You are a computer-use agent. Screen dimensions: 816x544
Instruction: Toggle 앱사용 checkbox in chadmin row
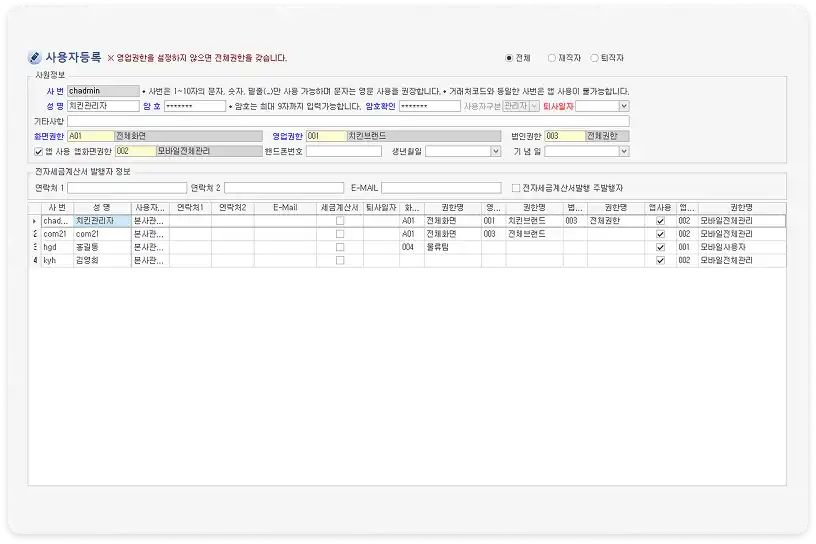click(660, 221)
